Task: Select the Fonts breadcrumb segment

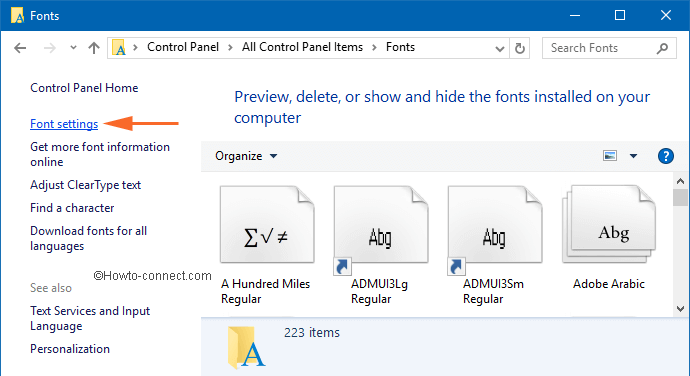Action: 400,47
